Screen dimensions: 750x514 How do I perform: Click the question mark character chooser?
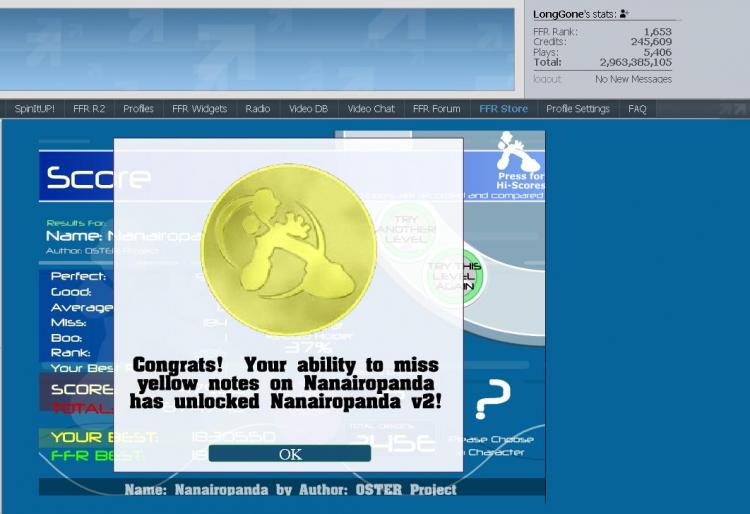coord(492,399)
